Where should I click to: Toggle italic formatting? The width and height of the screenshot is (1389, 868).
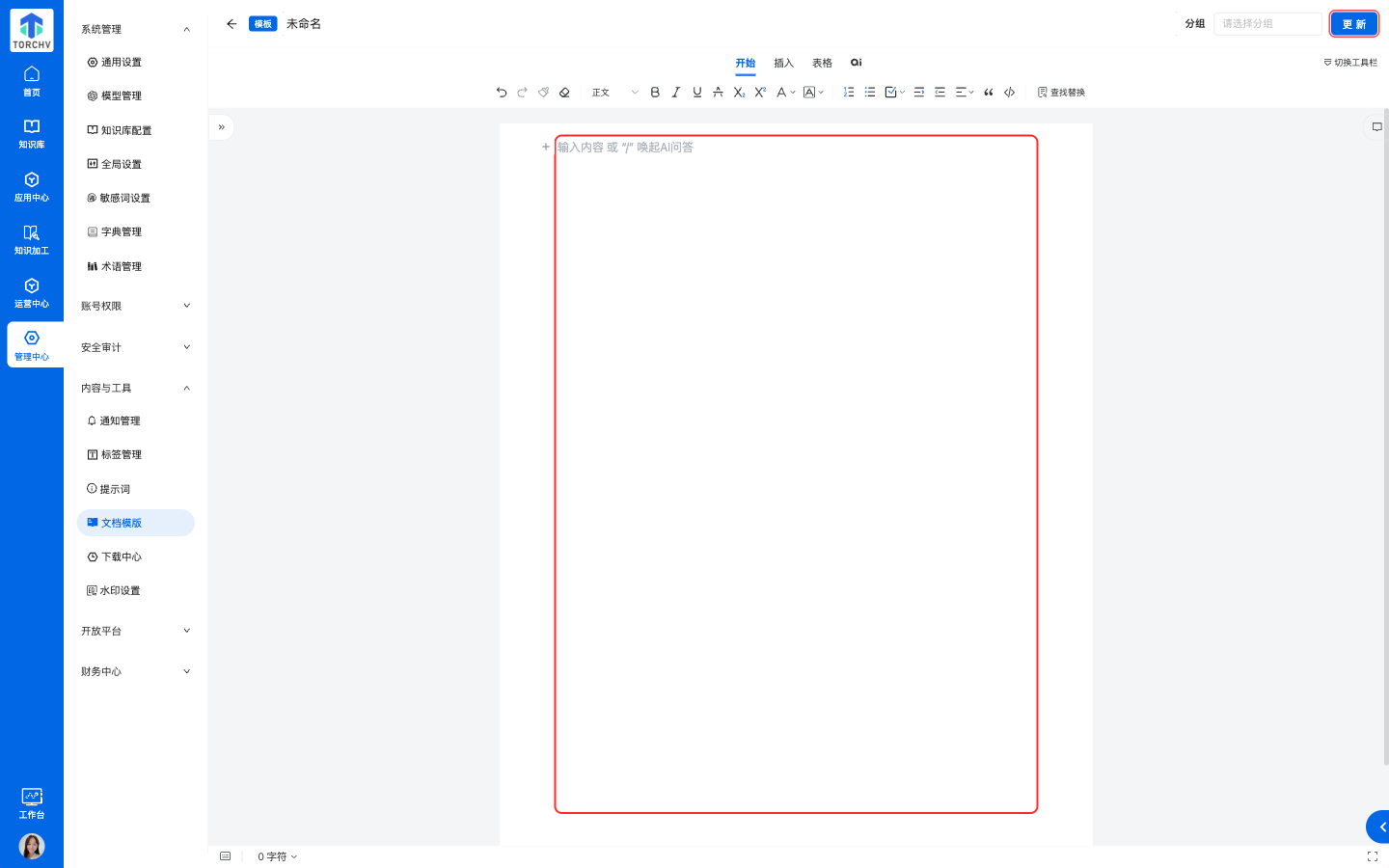676,93
